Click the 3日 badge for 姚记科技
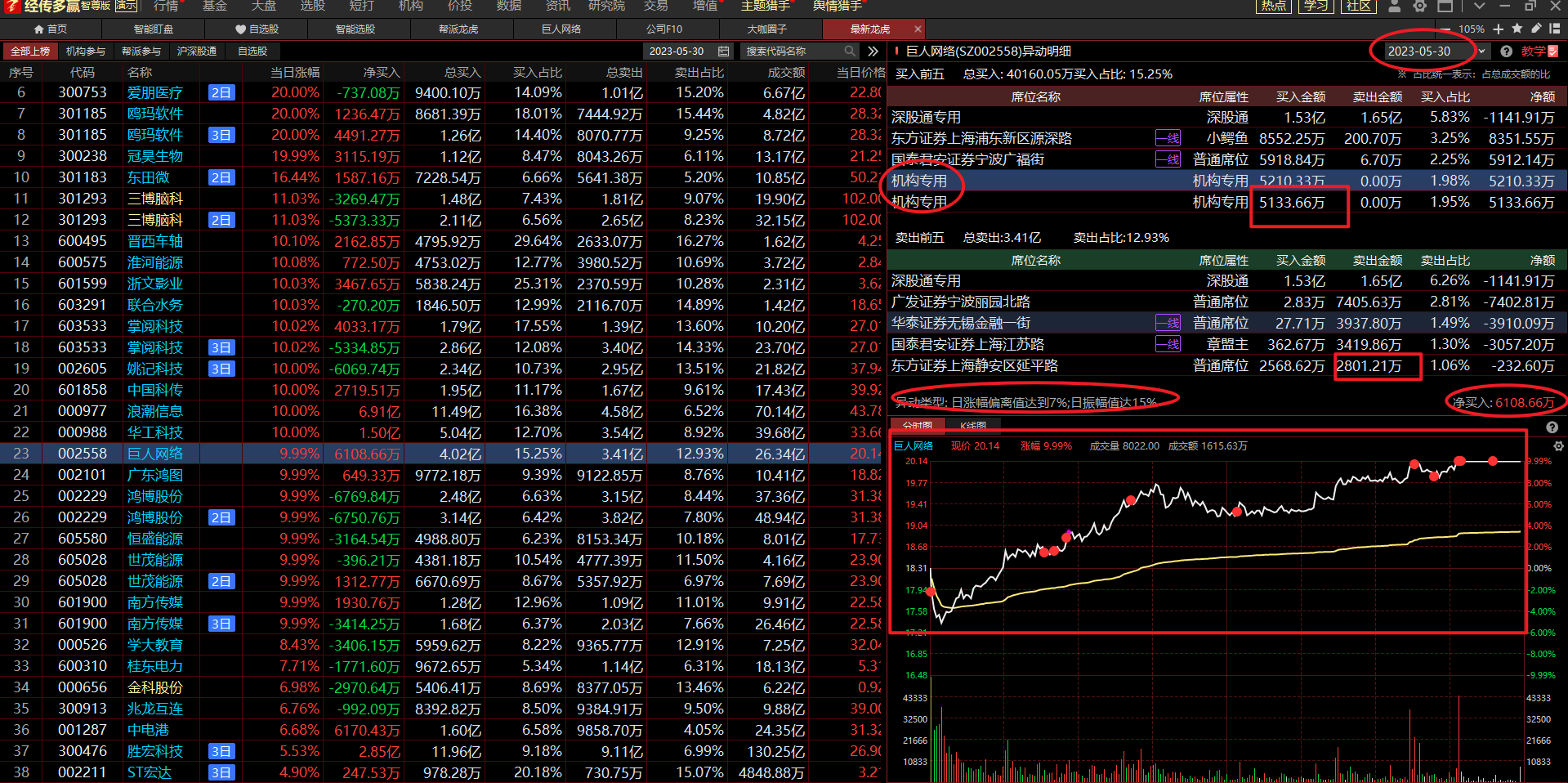Screen dimensions: 1568x783 coord(221,369)
